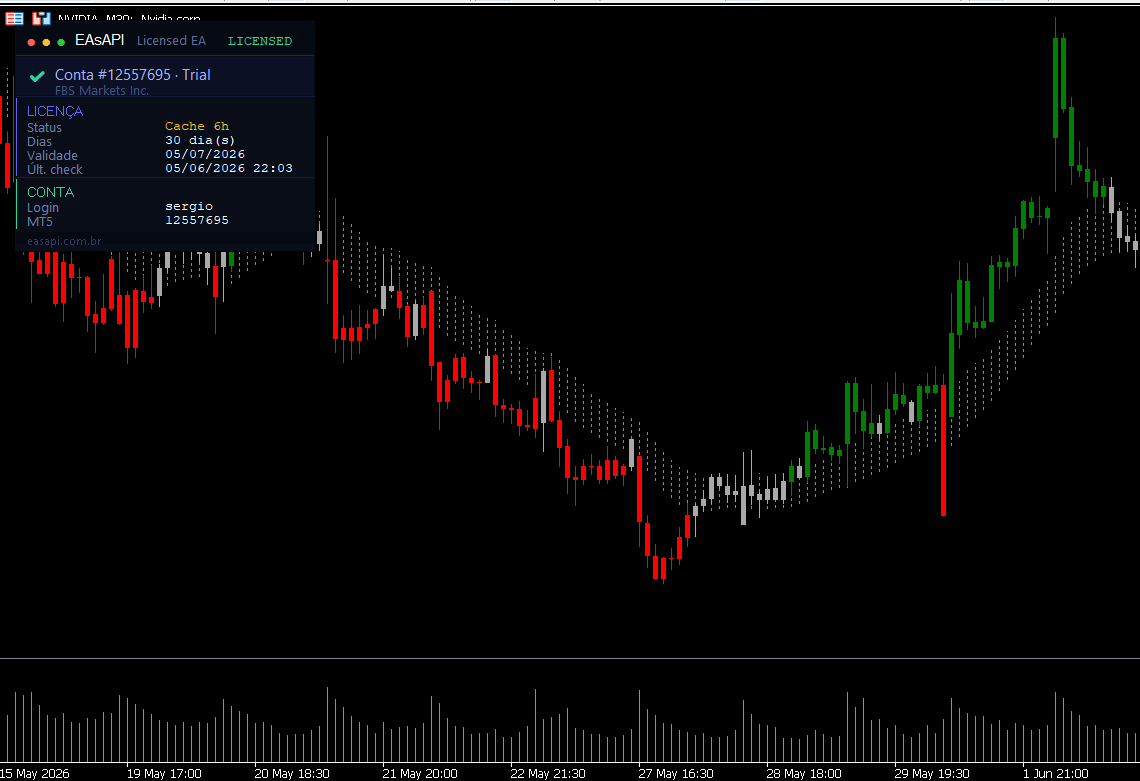This screenshot has width=1140, height=781.
Task: Click the 'Dias' label
Action: pyautogui.click(x=39, y=142)
